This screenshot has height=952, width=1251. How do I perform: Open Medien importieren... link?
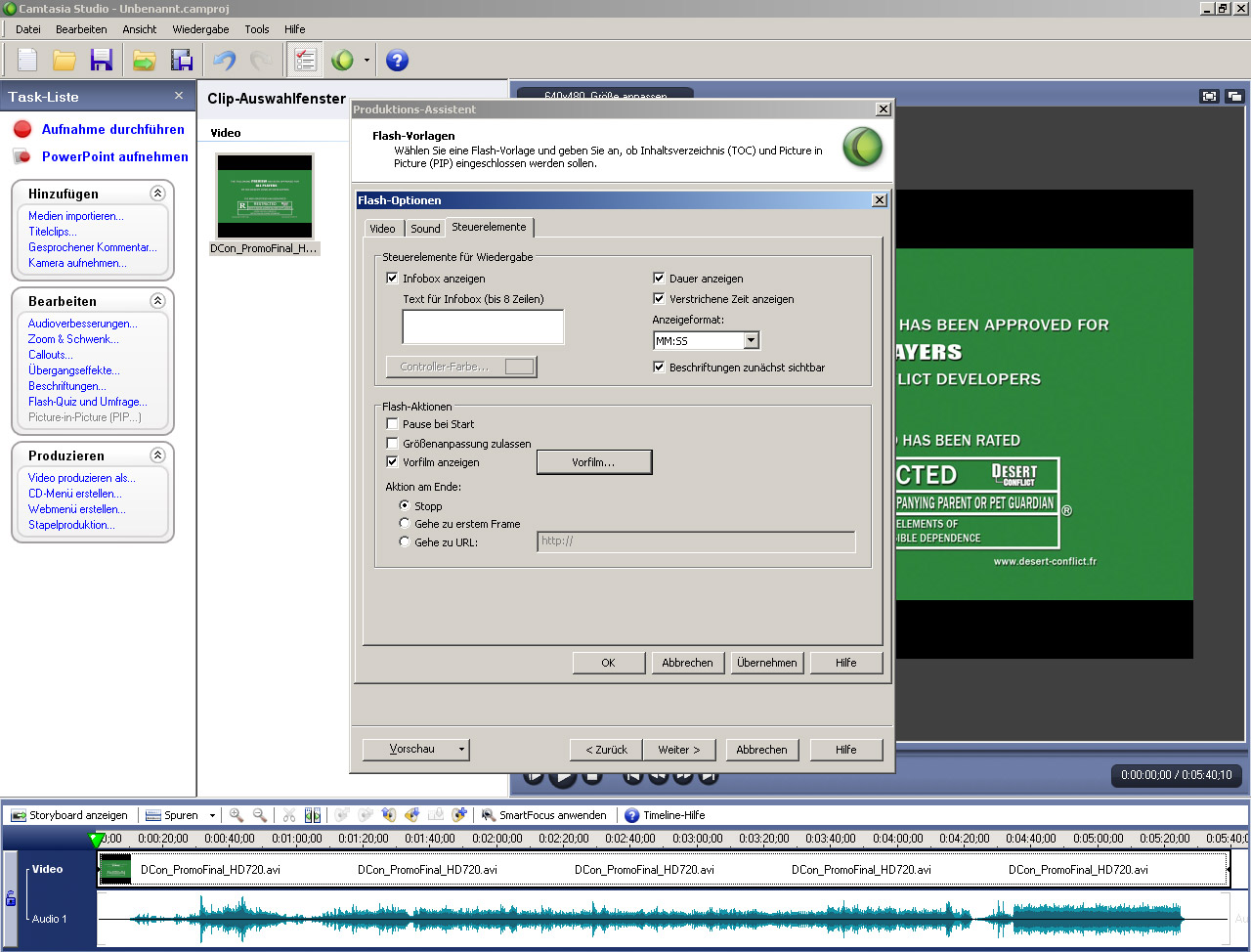(x=76, y=216)
